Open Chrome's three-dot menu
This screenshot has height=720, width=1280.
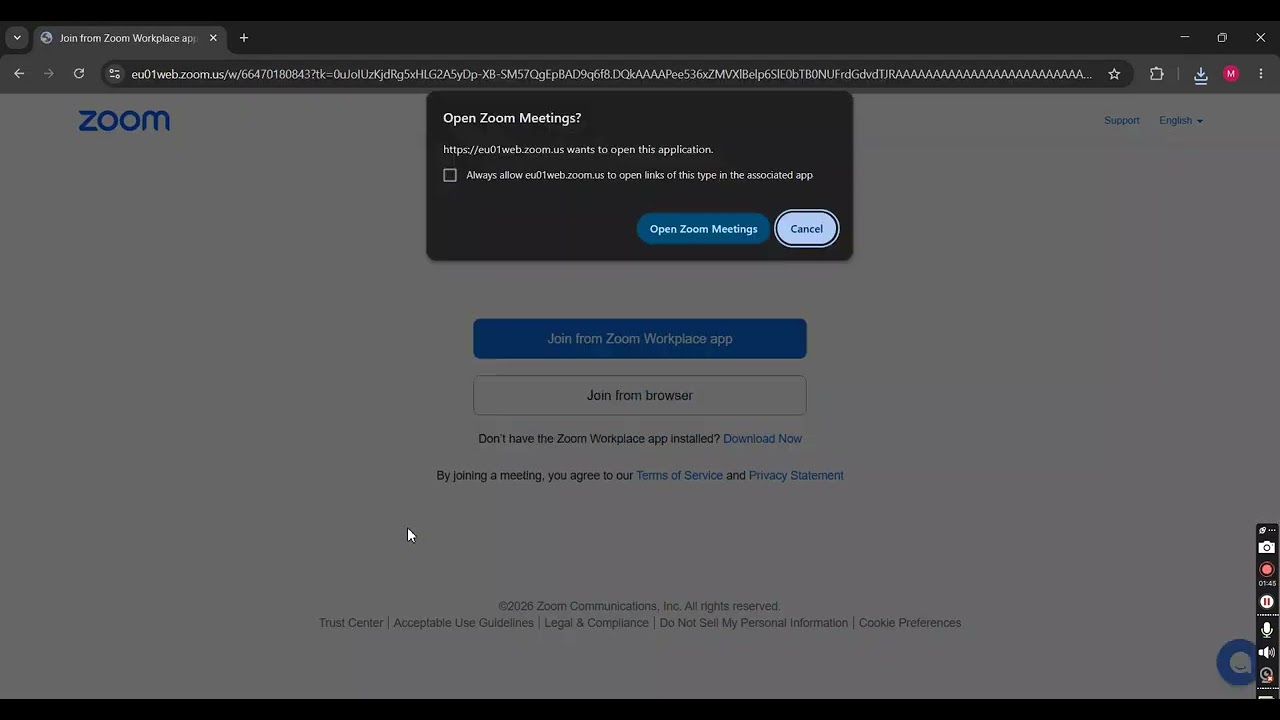[1261, 74]
